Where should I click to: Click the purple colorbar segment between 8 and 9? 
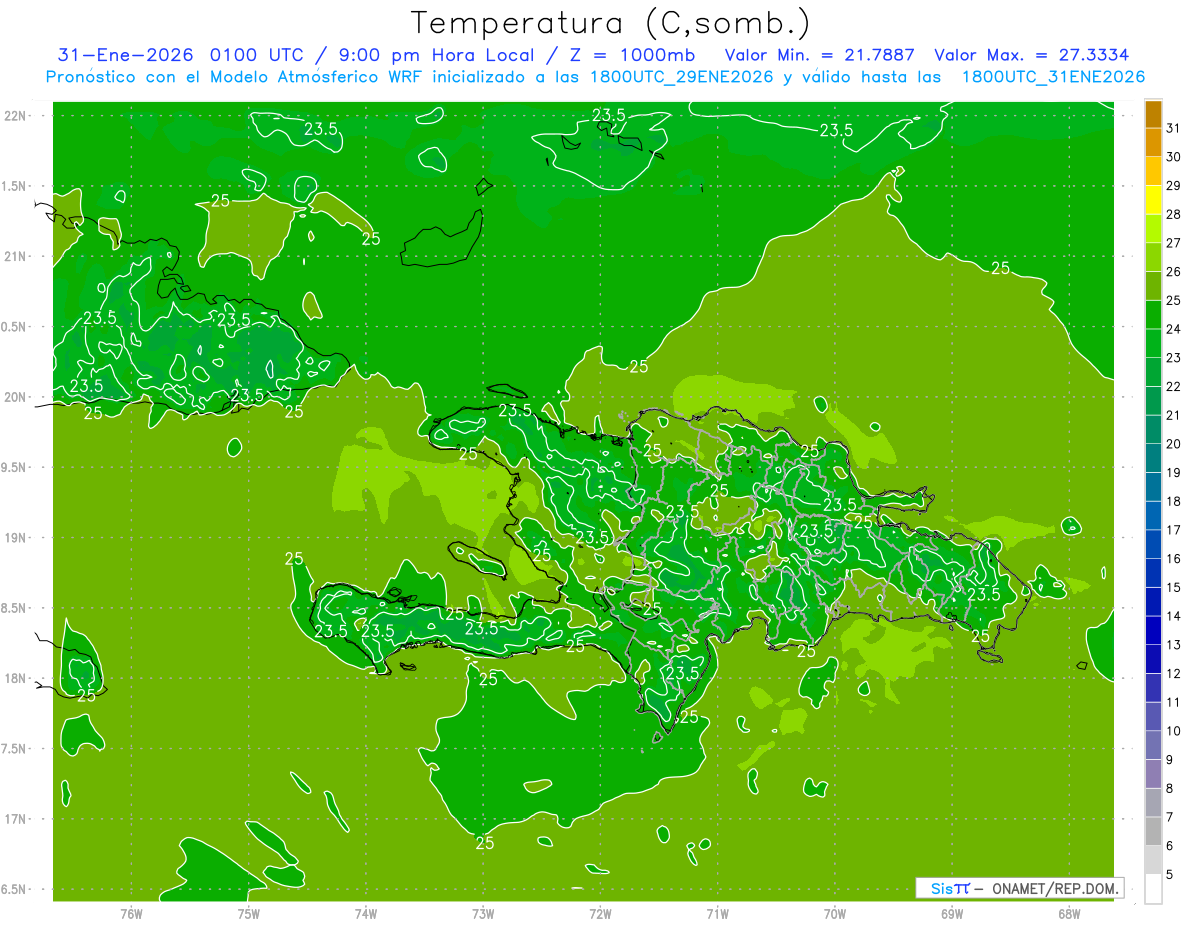click(1153, 774)
